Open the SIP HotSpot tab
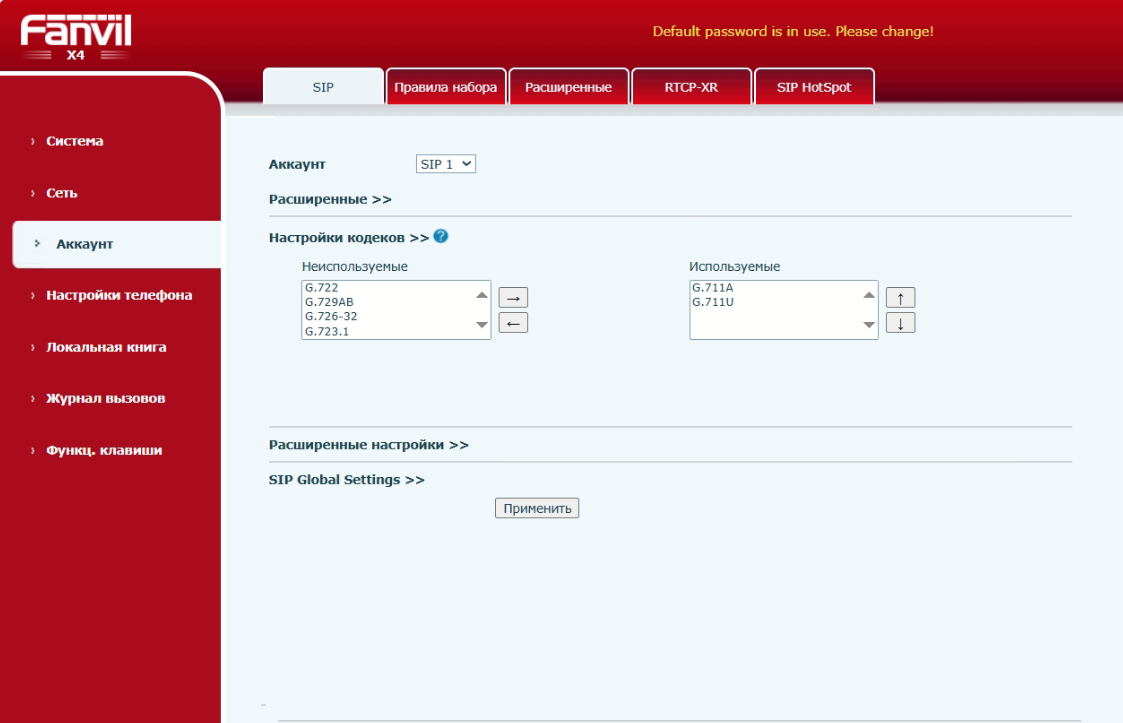Image resolution: width=1123 pixels, height=723 pixels. (x=814, y=87)
